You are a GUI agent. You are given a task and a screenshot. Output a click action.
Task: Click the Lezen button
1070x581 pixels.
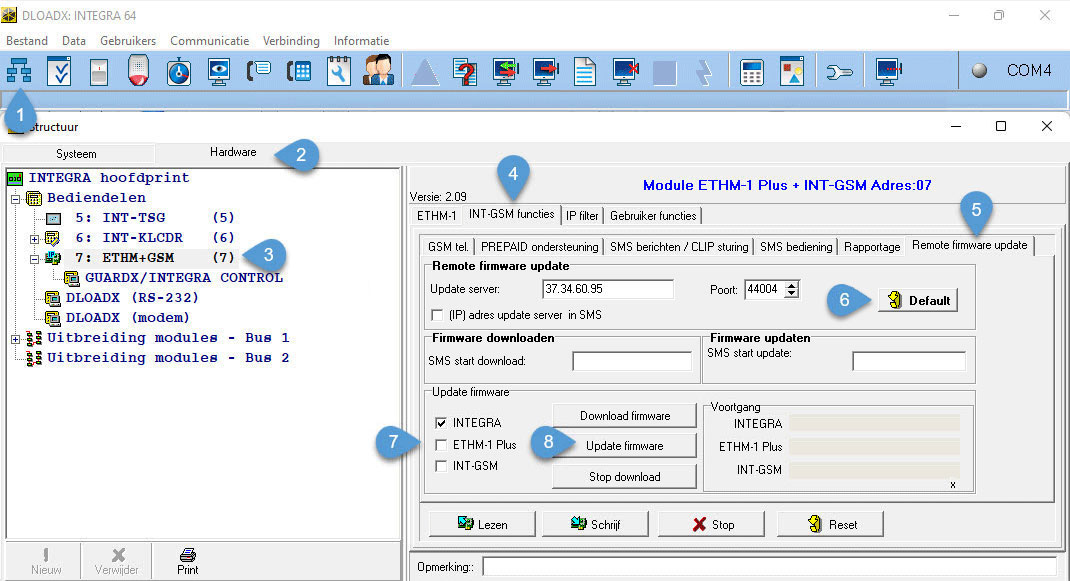[482, 524]
